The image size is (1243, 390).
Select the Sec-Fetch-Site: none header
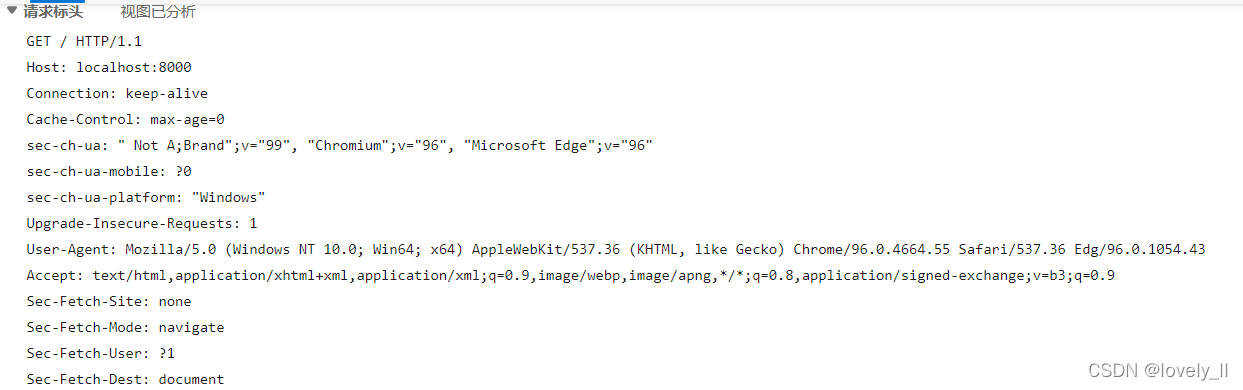click(x=109, y=301)
